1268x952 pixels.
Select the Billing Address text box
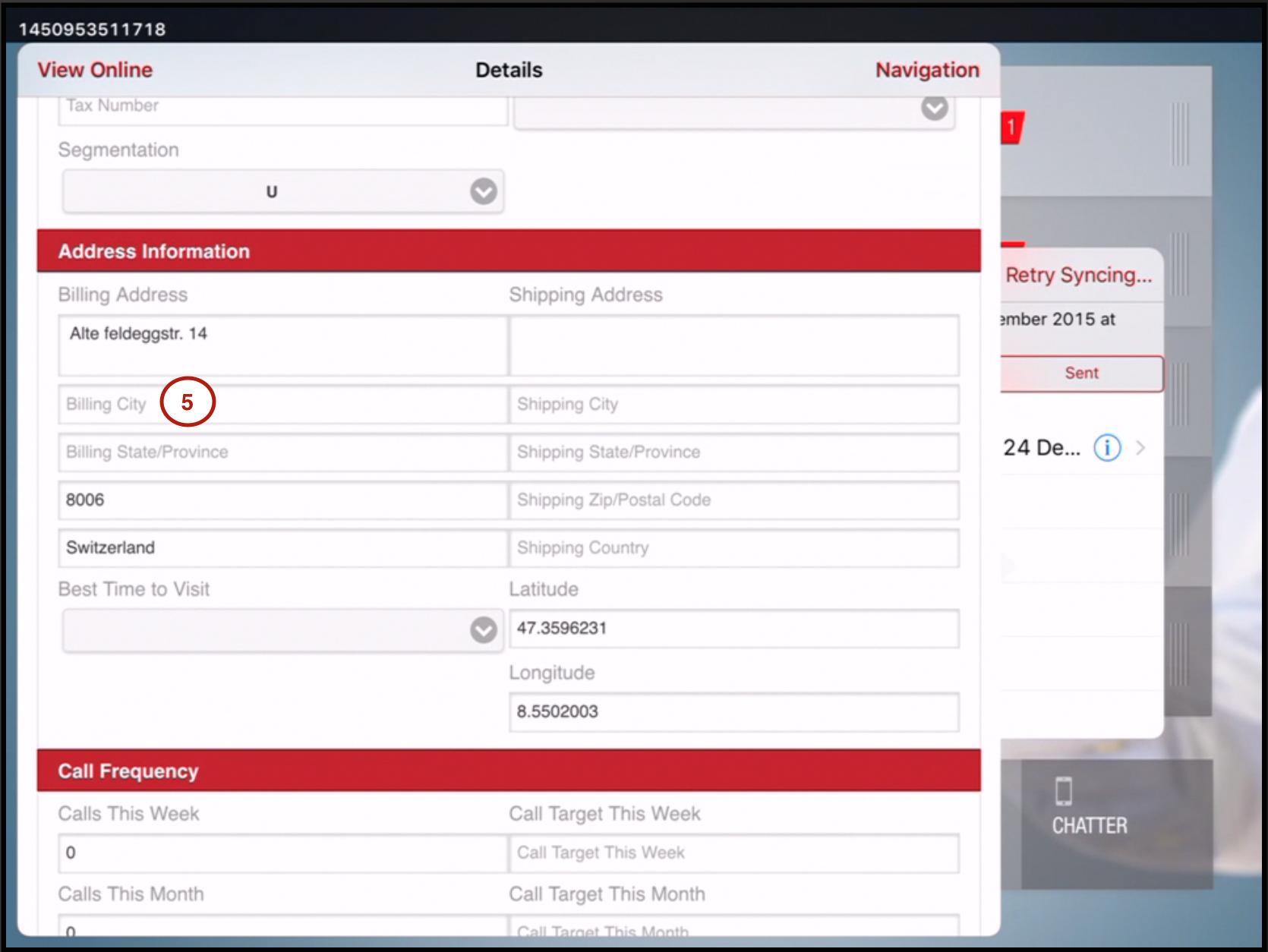click(282, 345)
